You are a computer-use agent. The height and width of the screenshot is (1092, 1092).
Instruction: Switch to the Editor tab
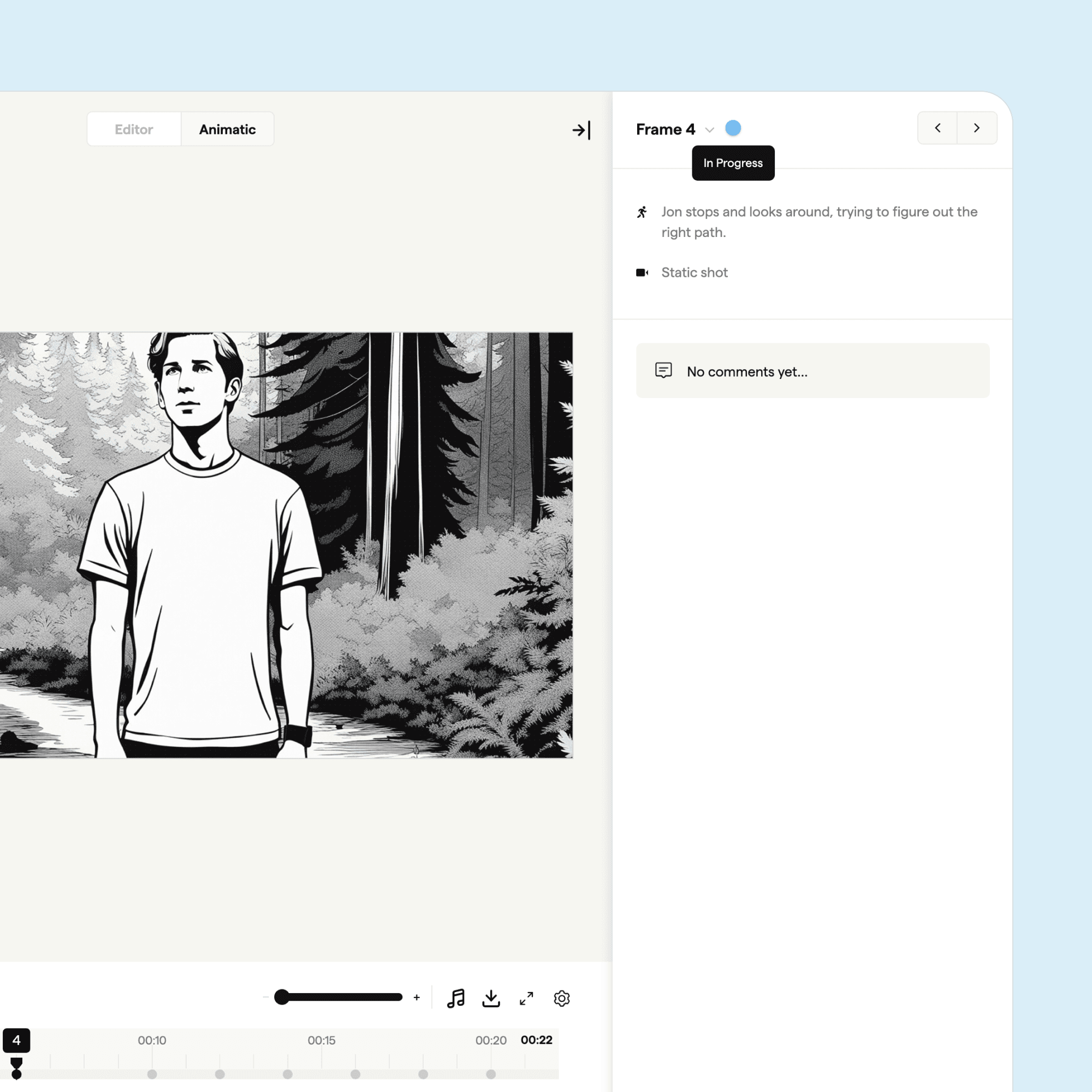(x=134, y=128)
